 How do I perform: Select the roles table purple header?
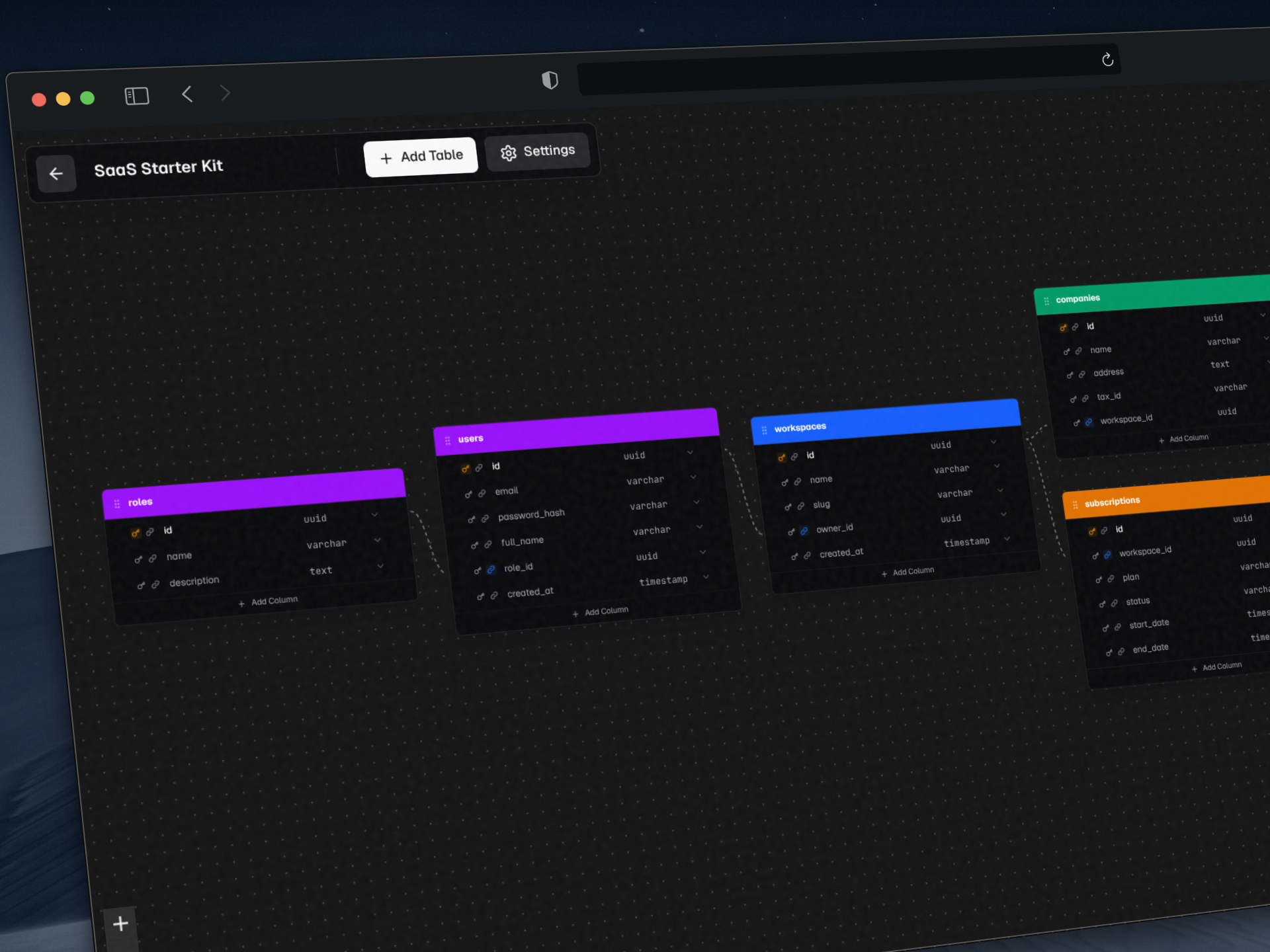point(254,493)
